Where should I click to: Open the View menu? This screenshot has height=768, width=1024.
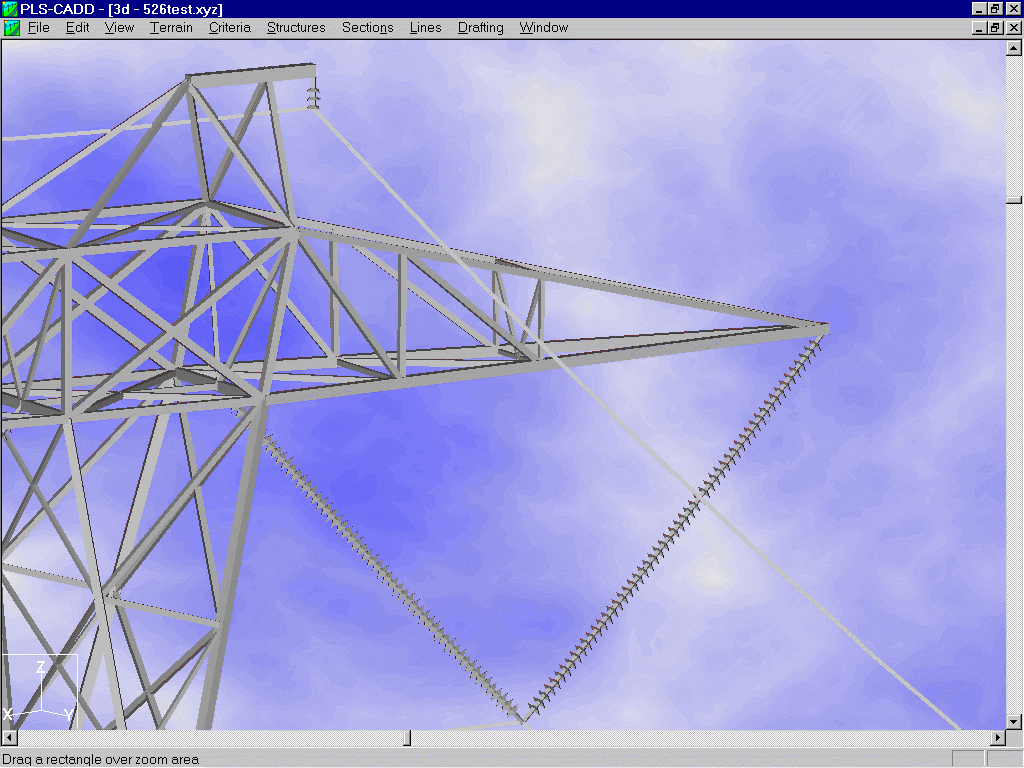(x=119, y=27)
